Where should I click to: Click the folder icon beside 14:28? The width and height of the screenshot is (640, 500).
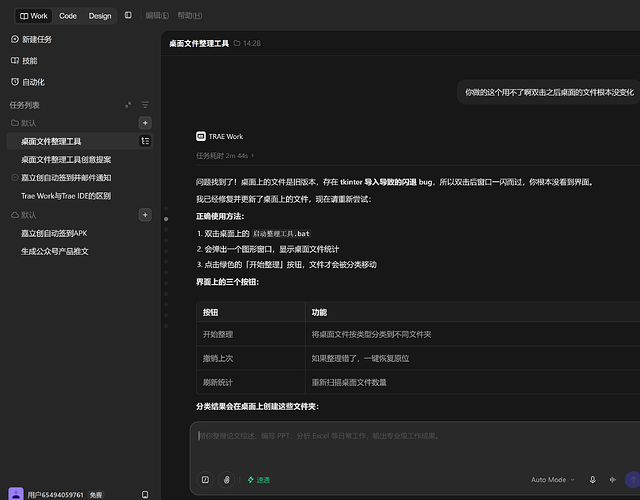[237, 43]
